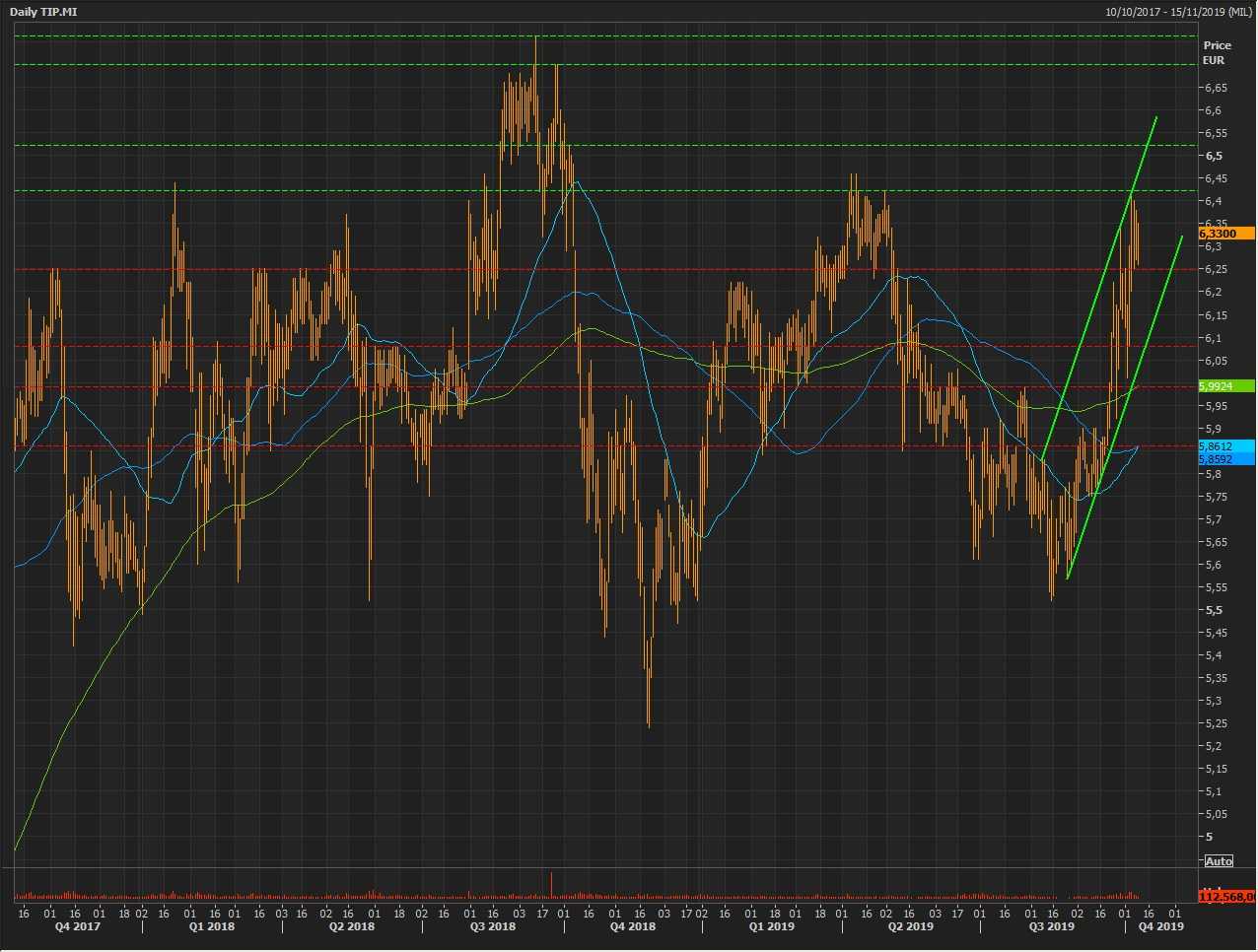Select Q2 2019 on the time axis
1258x952 pixels.
(x=910, y=926)
